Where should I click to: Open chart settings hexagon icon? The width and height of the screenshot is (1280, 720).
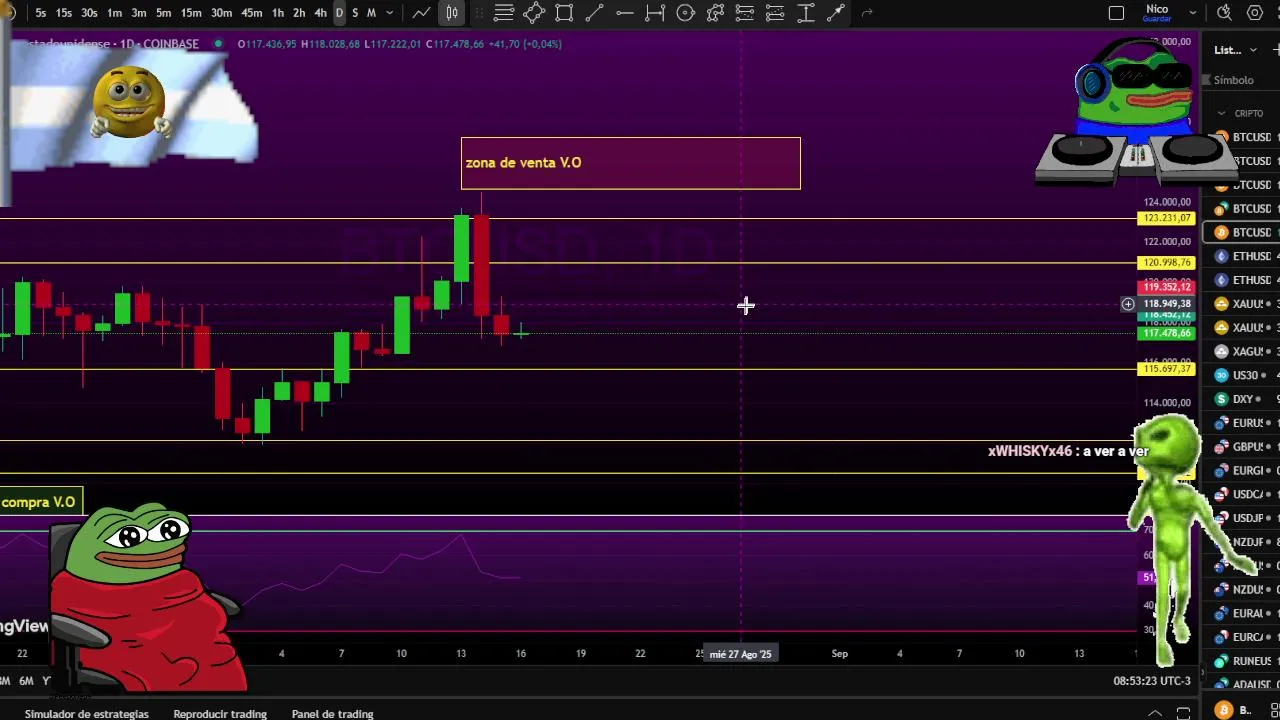[x=1255, y=13]
